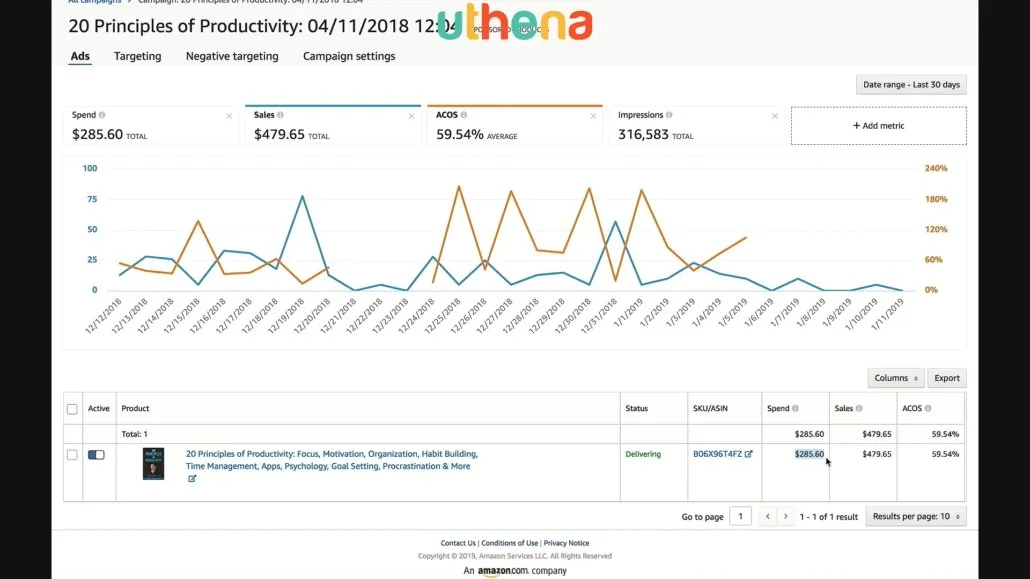
Task: Click the + Add metric box
Action: coord(878,126)
